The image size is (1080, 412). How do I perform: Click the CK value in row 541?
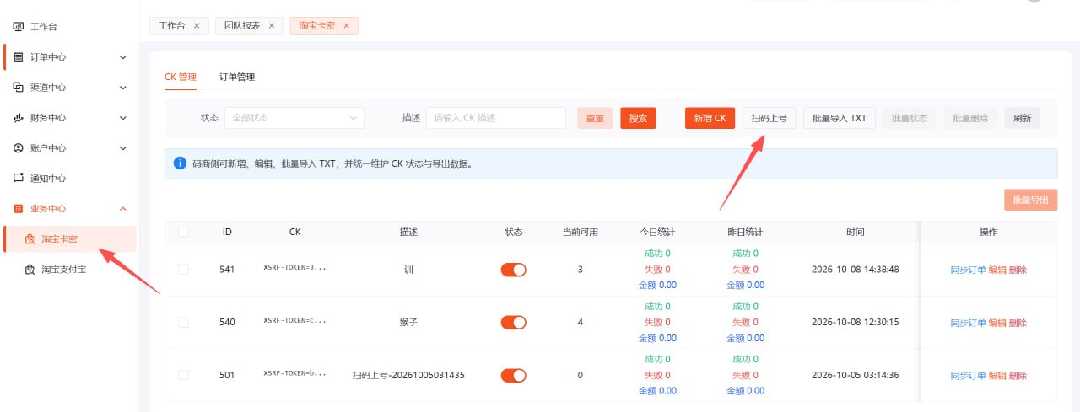[294, 267]
